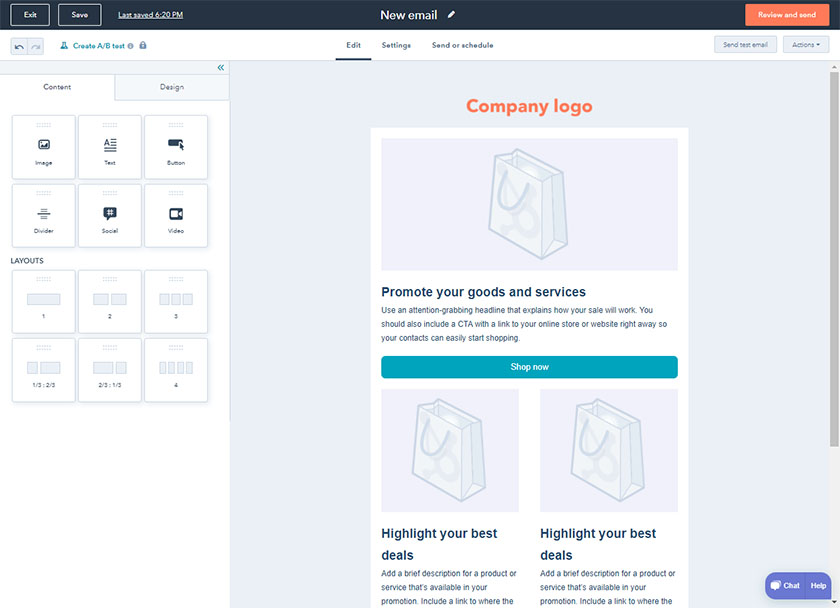Click the Shop now button in email
Screen dimensions: 840x608
pos(529,367)
